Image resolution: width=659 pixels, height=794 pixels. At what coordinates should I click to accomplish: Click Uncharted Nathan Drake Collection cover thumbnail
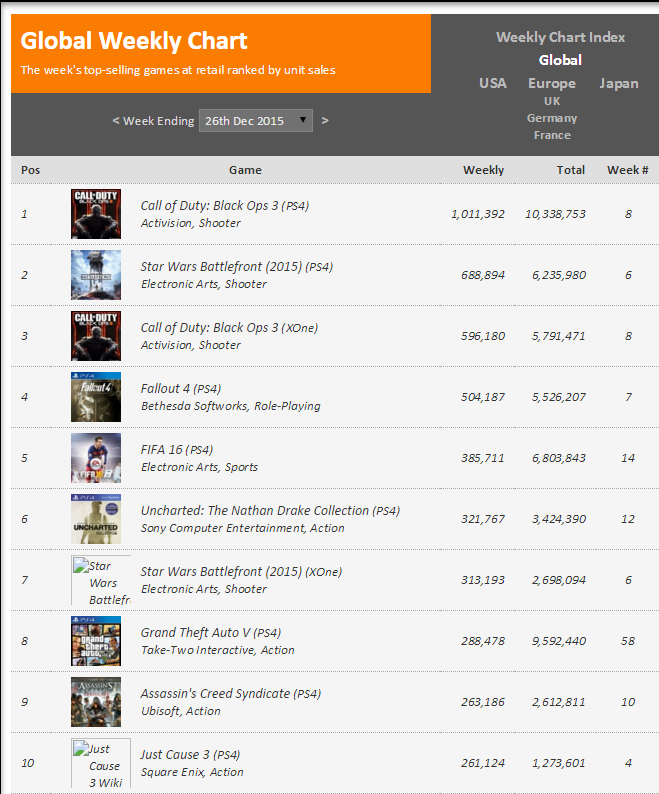pos(96,519)
